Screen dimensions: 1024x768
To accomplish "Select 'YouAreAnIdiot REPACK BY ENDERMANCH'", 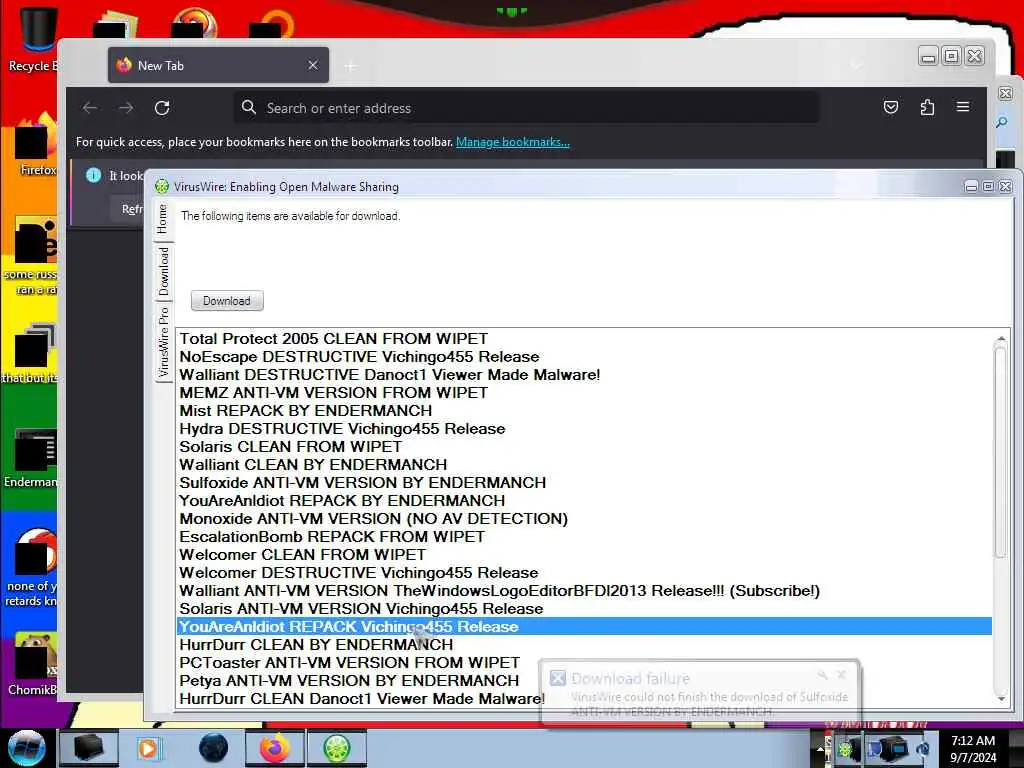I will 584,501.
